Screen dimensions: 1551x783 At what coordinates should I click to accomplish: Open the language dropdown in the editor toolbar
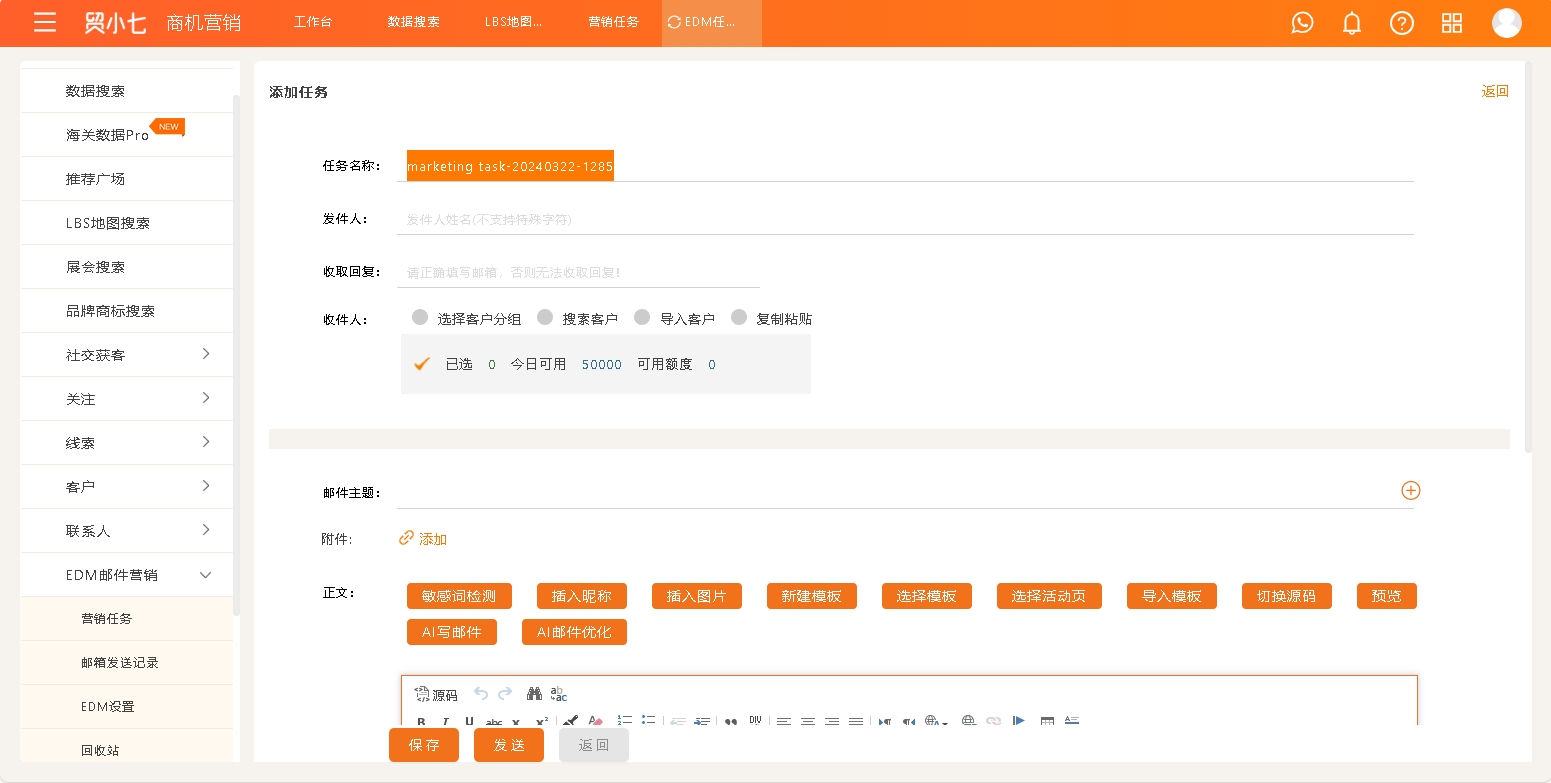point(936,721)
